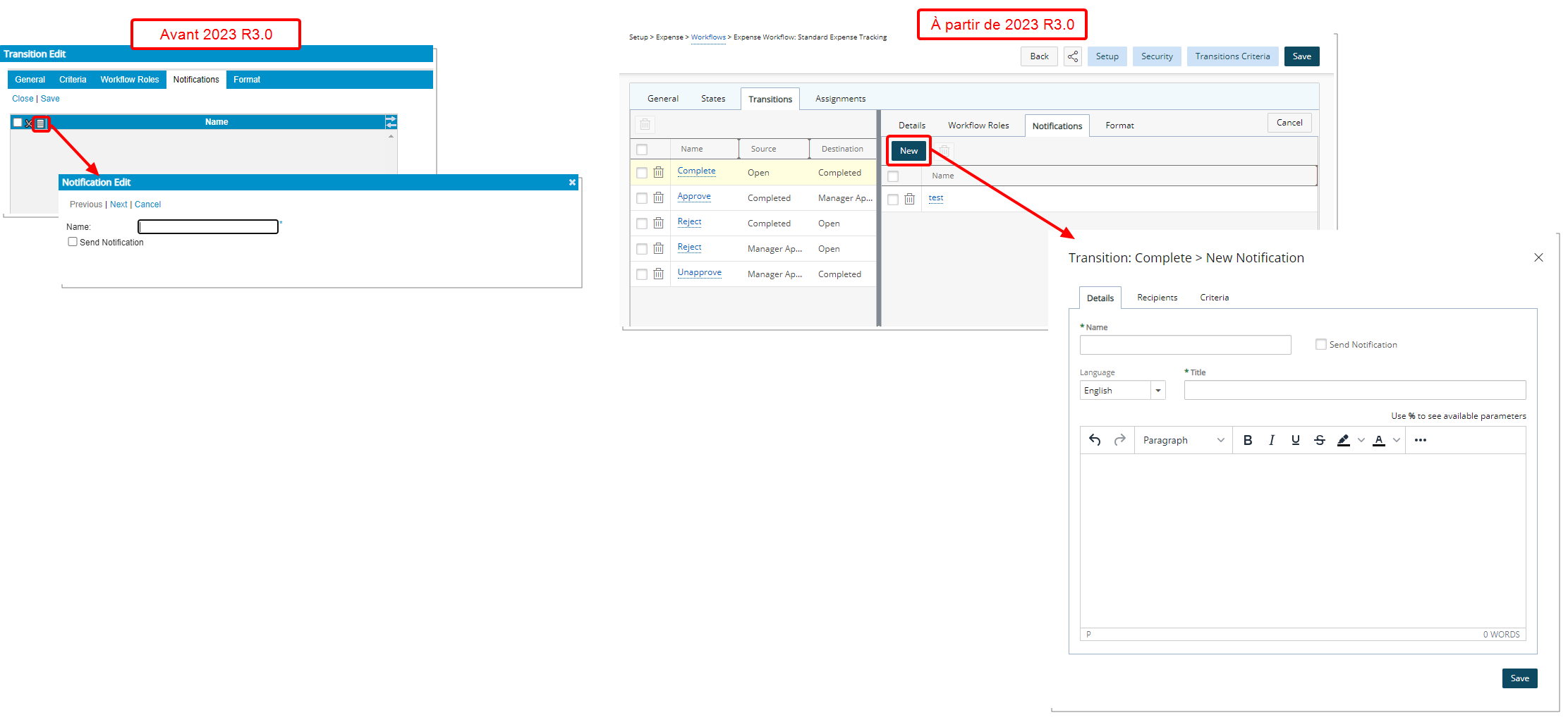Image resolution: width=1568 pixels, height=720 pixels.
Task: Click the column arrows icon in old Name header
Action: (x=391, y=122)
